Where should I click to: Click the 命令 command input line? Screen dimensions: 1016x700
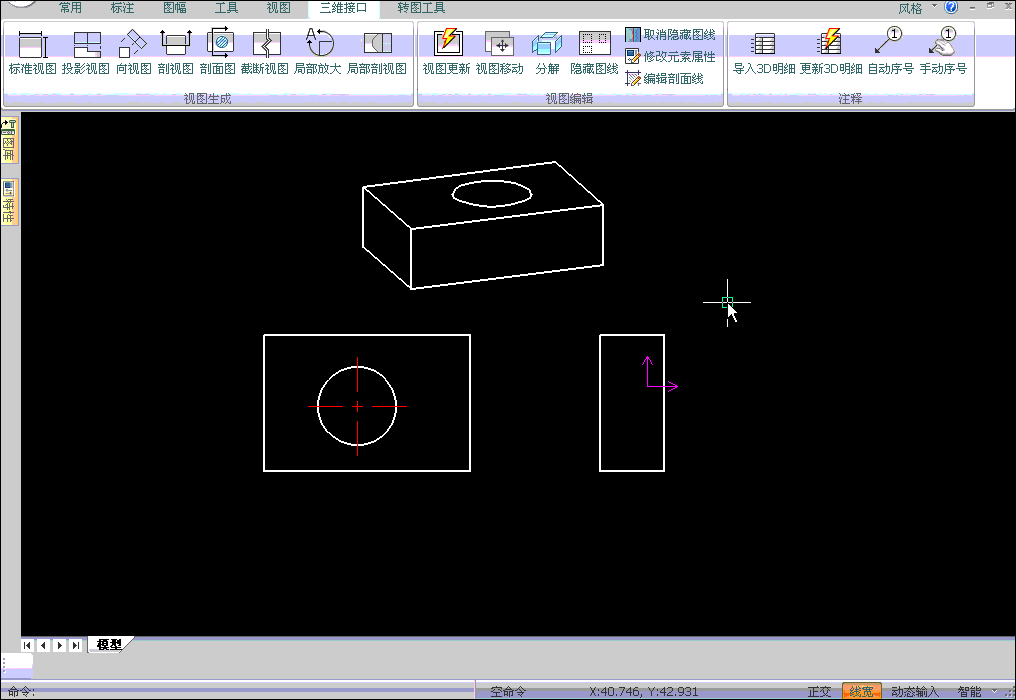[x=238, y=692]
